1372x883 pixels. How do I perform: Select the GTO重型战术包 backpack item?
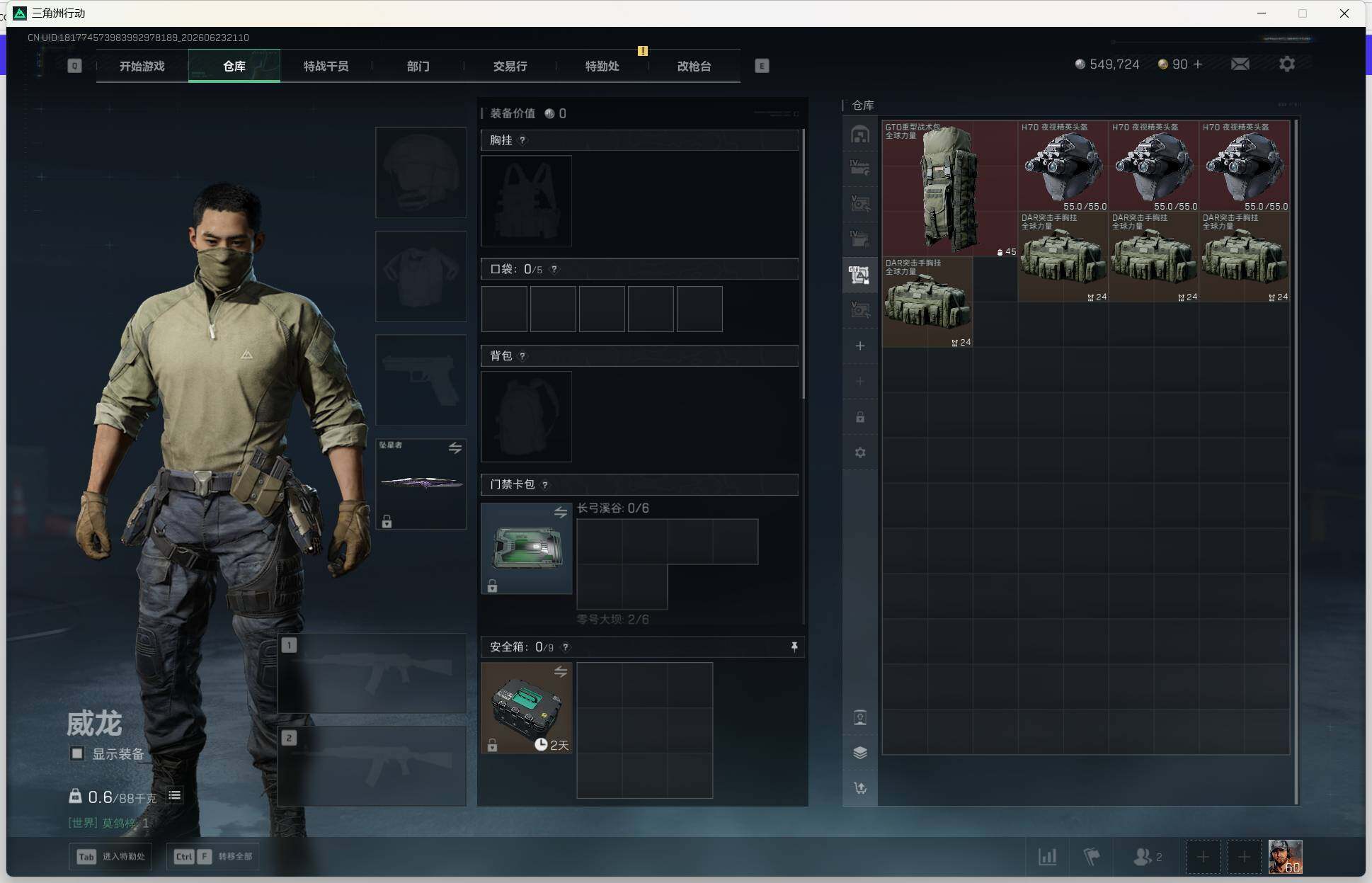coord(949,188)
